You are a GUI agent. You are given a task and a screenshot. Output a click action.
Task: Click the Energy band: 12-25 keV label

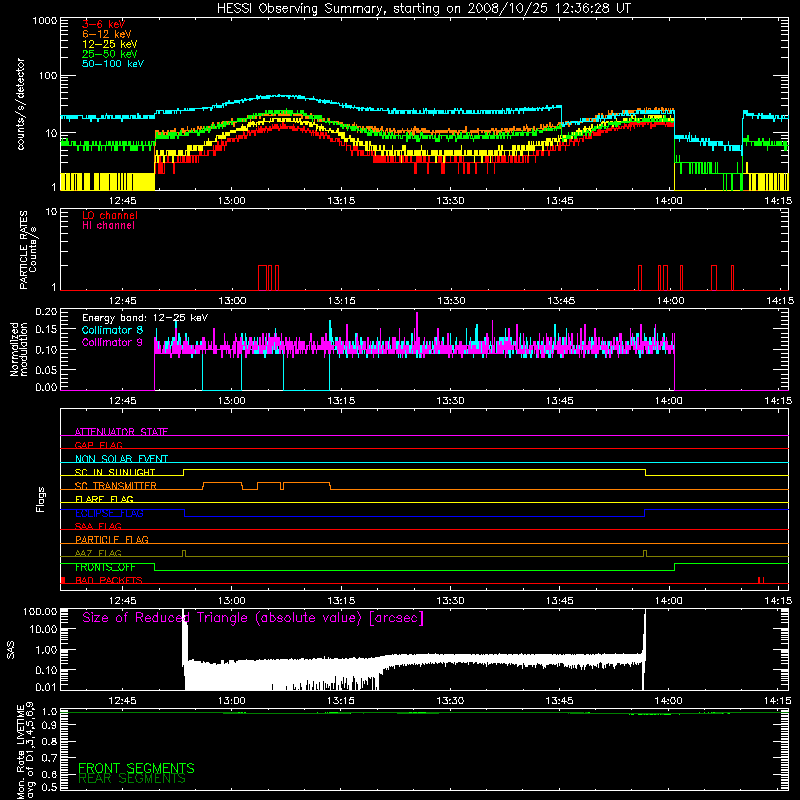point(145,318)
